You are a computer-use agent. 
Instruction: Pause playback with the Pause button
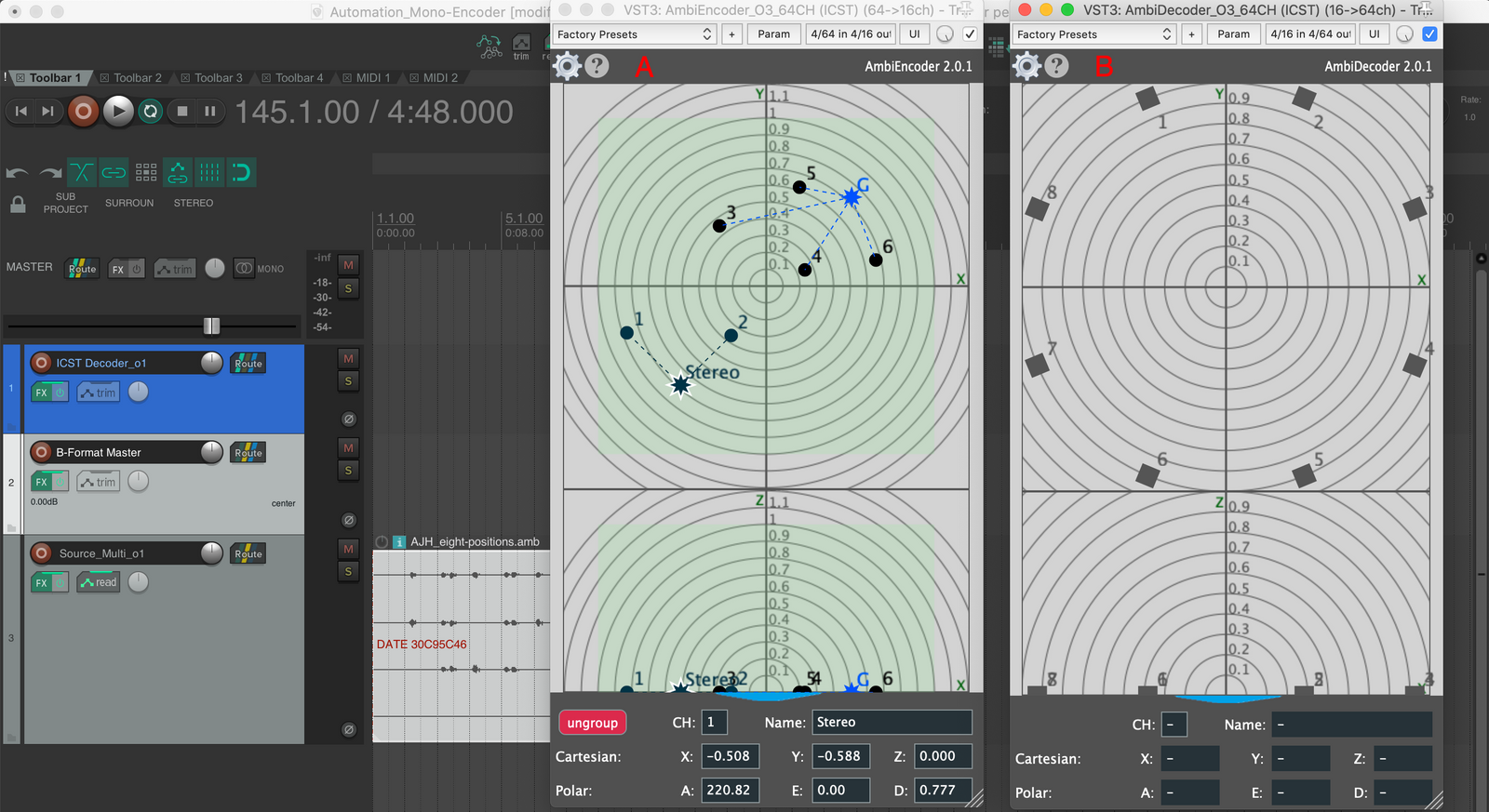tap(210, 112)
